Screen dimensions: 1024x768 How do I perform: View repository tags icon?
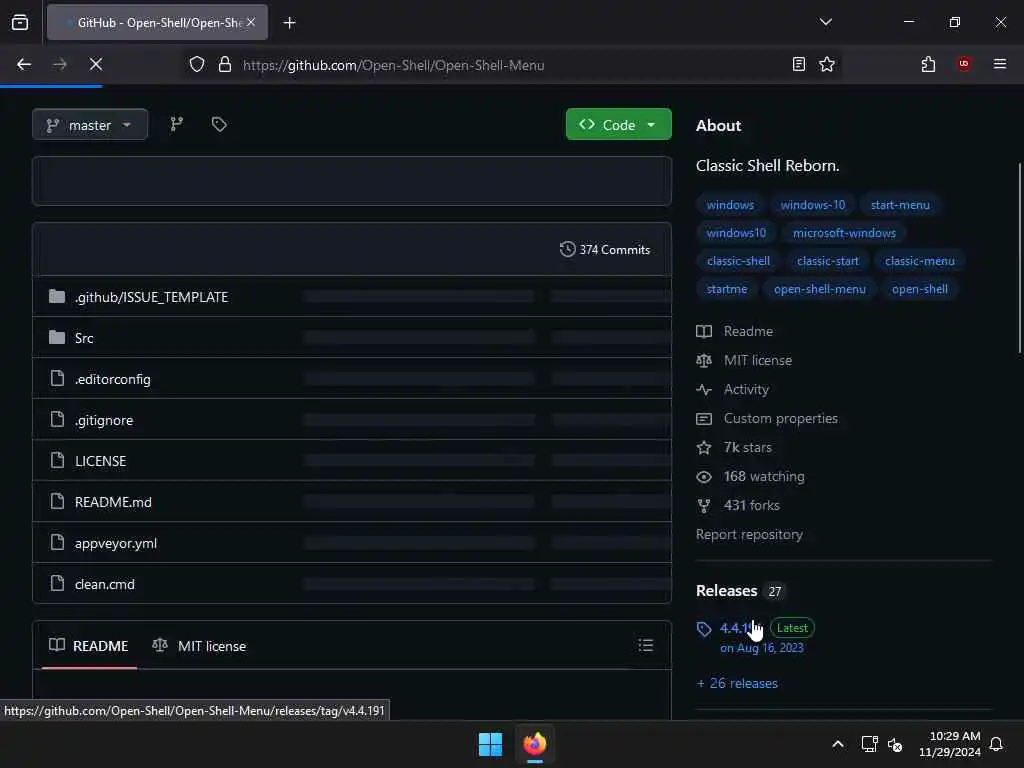coord(219,124)
